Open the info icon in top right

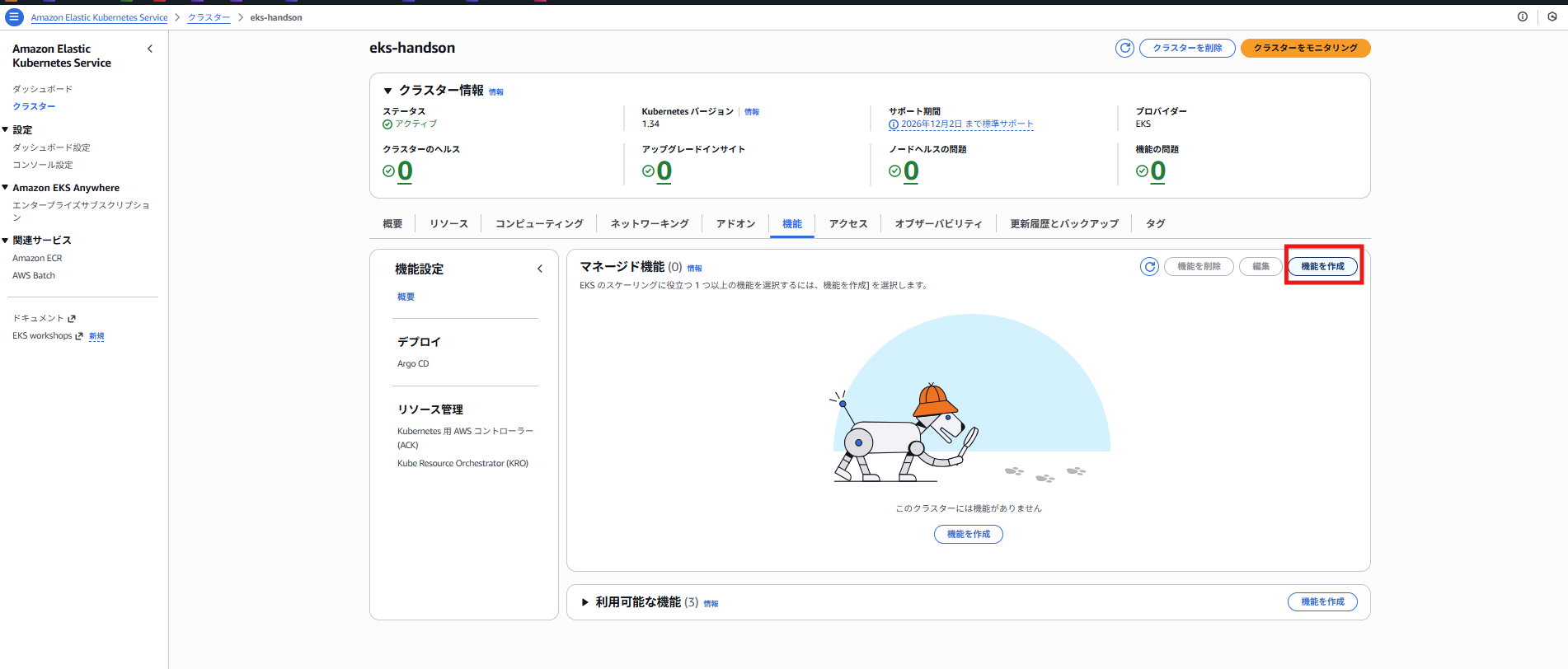click(x=1523, y=16)
